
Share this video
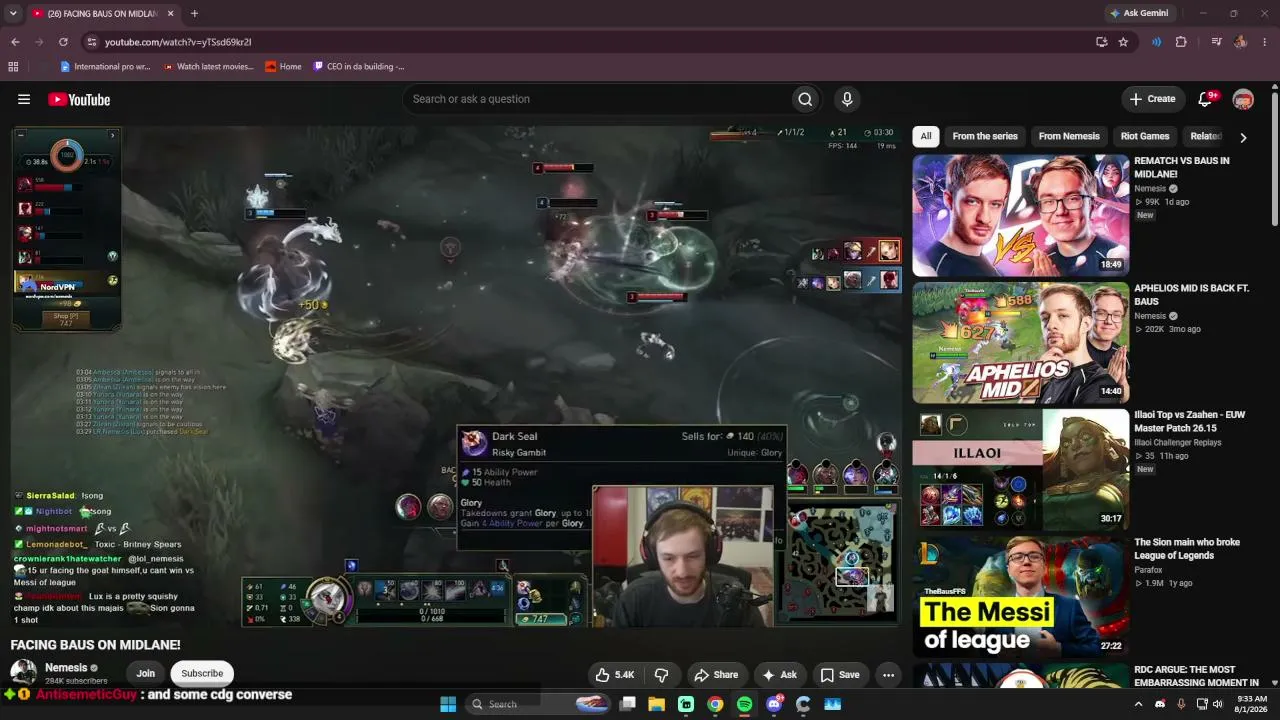tap(716, 675)
